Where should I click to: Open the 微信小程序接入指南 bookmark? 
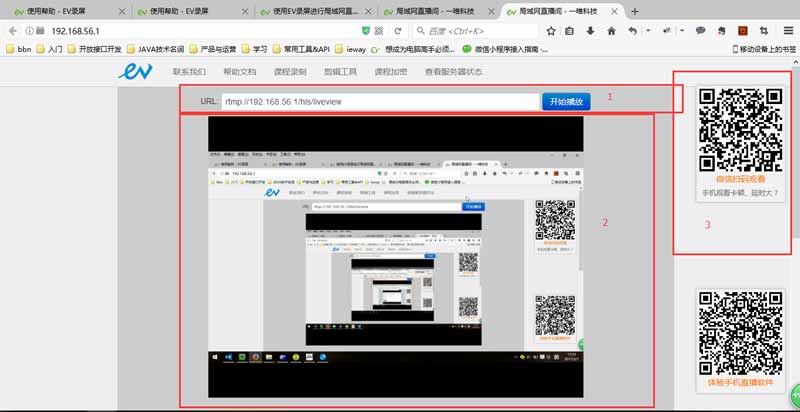[506, 49]
